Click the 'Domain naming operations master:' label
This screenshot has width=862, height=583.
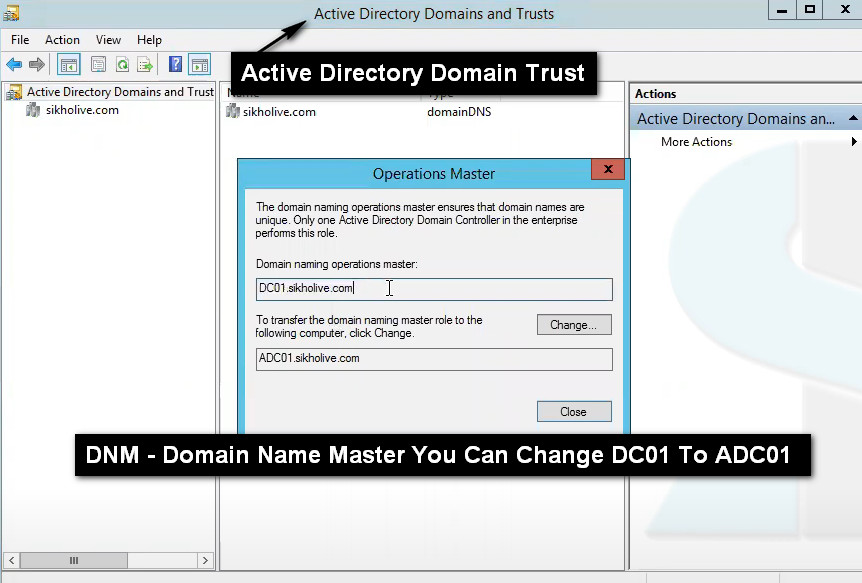pyautogui.click(x=336, y=264)
